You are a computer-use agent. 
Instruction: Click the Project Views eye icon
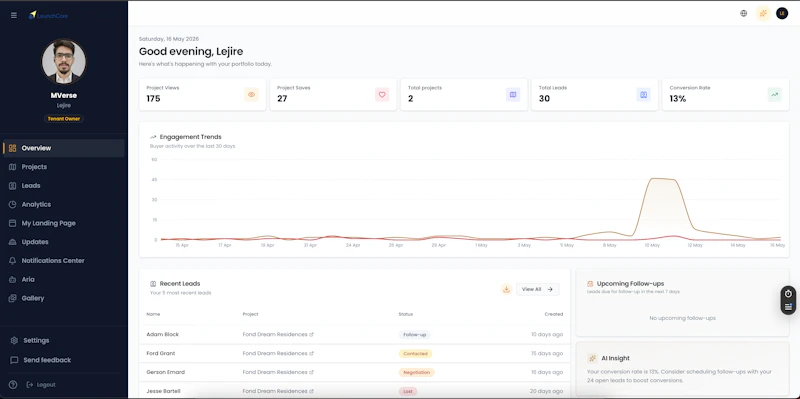251,94
